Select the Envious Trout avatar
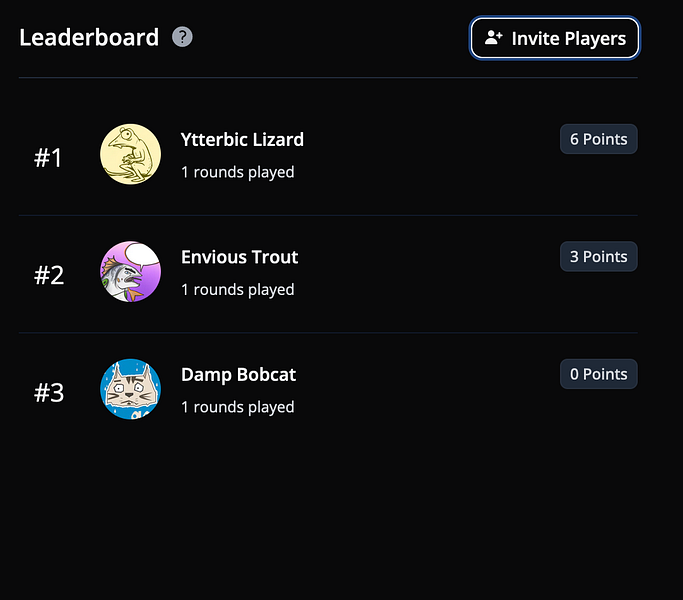 [x=130, y=271]
